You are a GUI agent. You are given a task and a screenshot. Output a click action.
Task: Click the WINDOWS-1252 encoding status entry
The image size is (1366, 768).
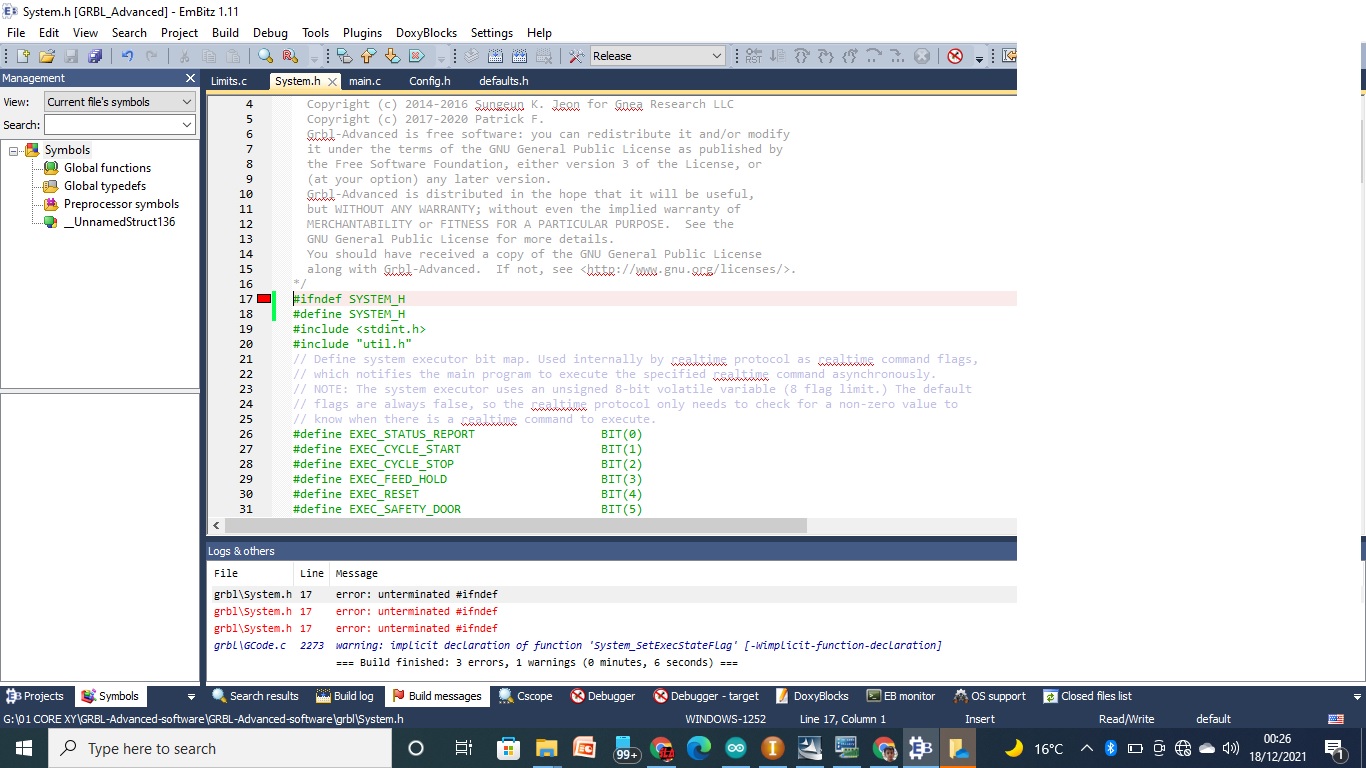726,719
